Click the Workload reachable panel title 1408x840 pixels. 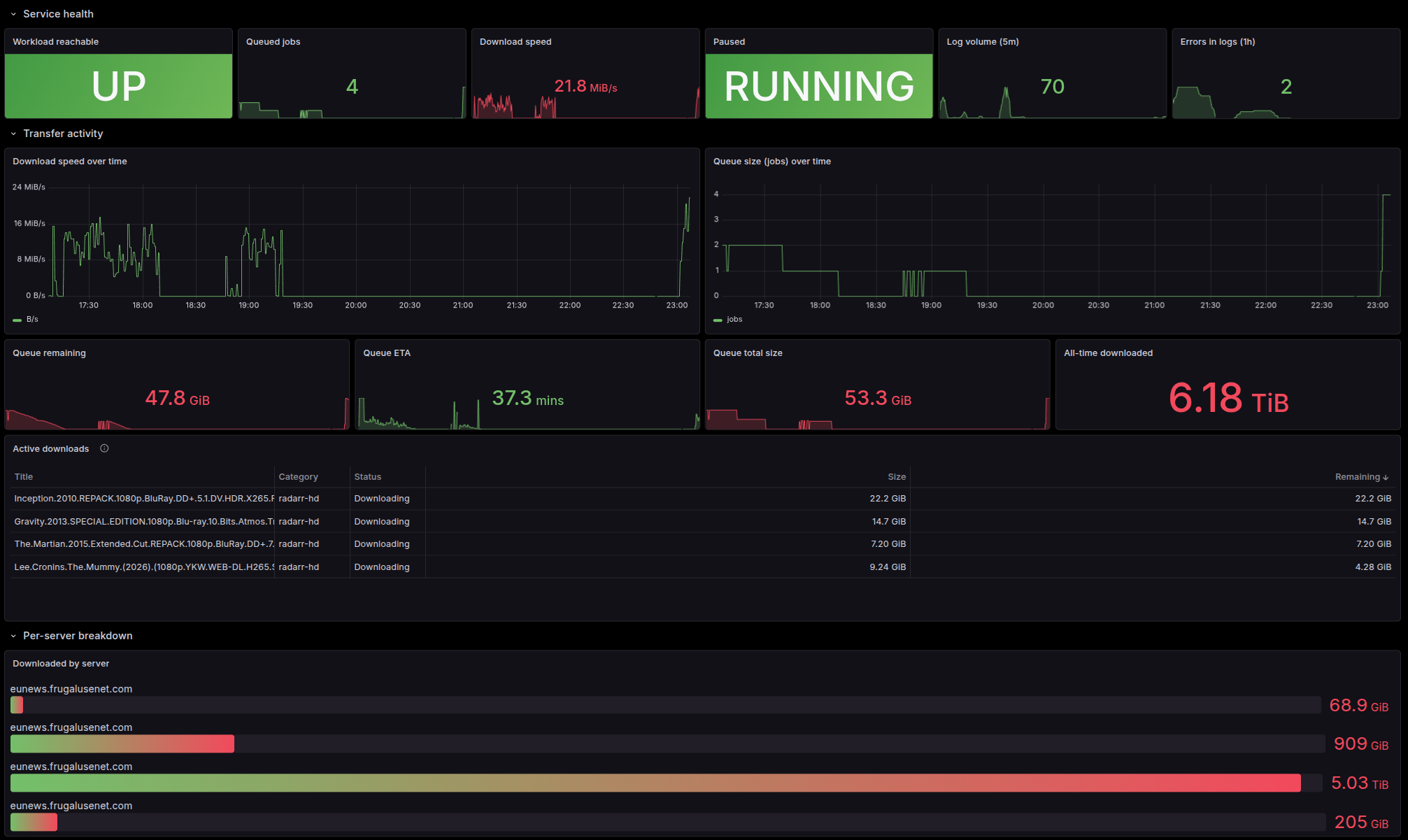pos(55,42)
